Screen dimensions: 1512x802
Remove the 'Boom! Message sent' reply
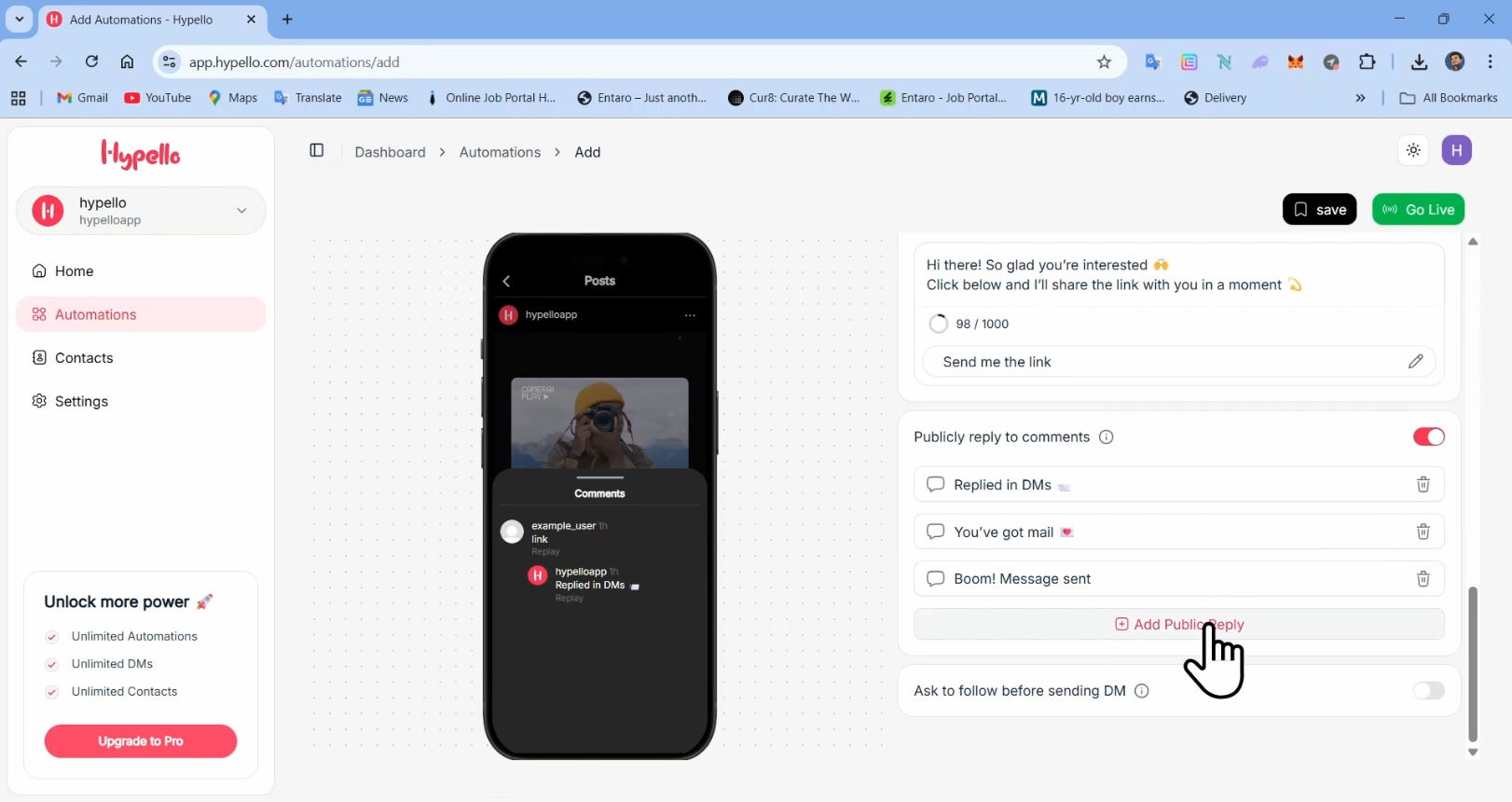point(1423,579)
